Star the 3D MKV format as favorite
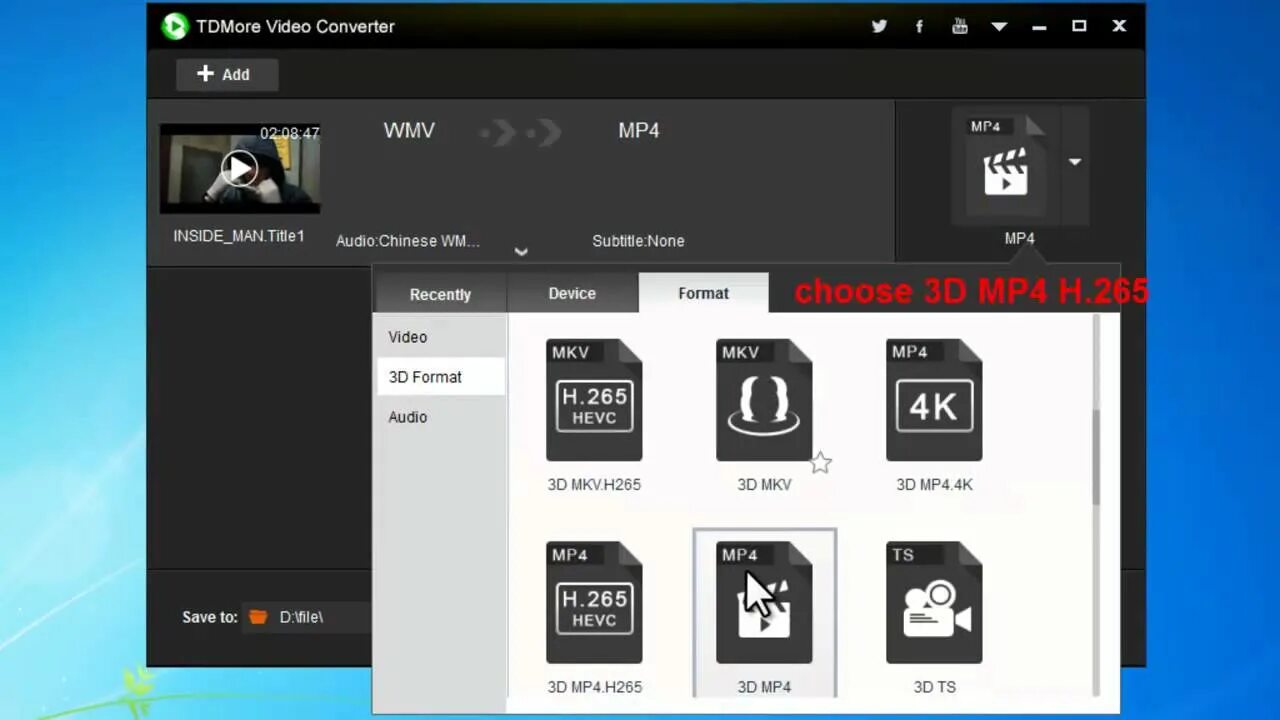1280x720 pixels. pyautogui.click(x=820, y=463)
